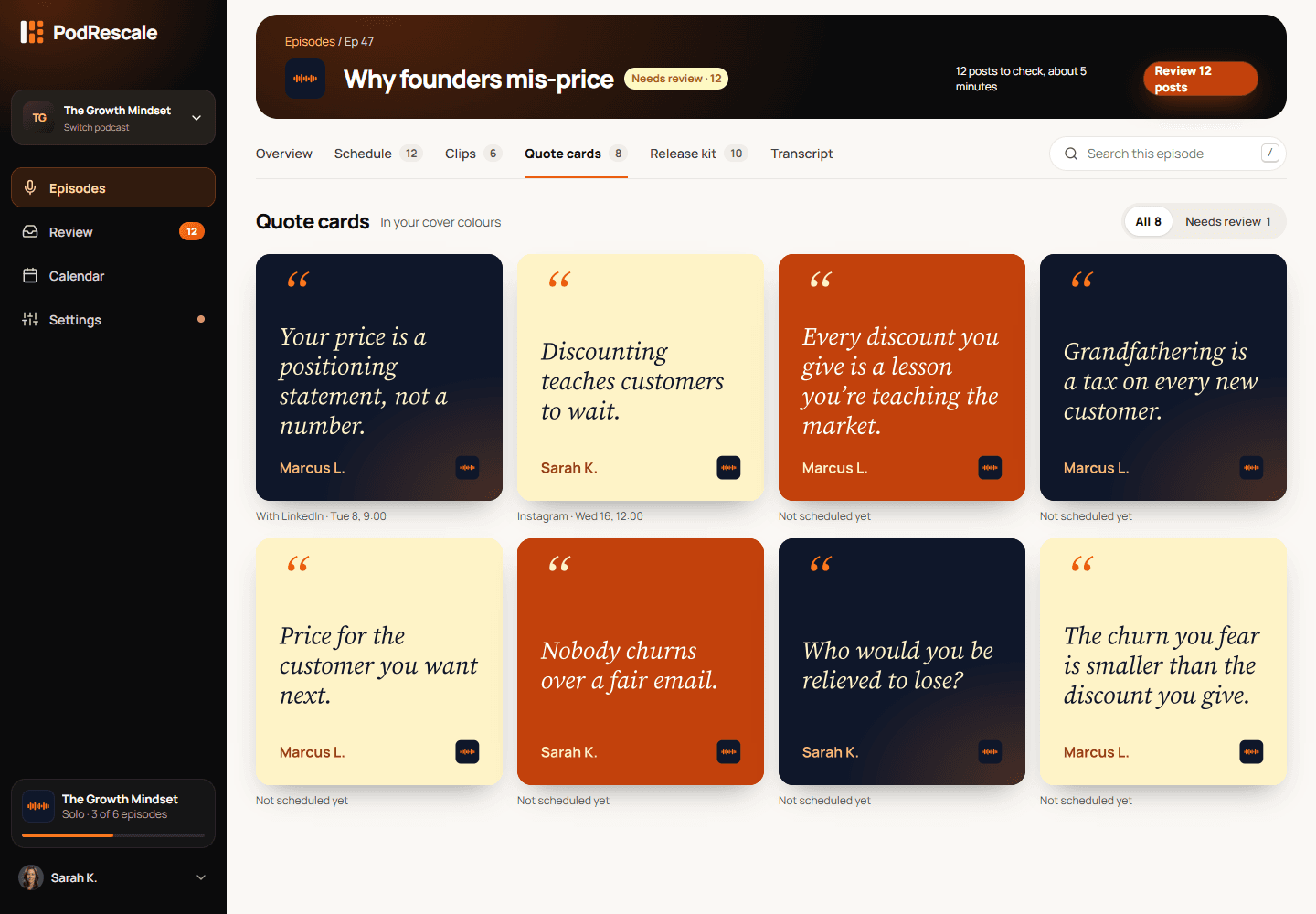The image size is (1316, 914).
Task: Click the search magnifier icon
Action: point(1071,154)
